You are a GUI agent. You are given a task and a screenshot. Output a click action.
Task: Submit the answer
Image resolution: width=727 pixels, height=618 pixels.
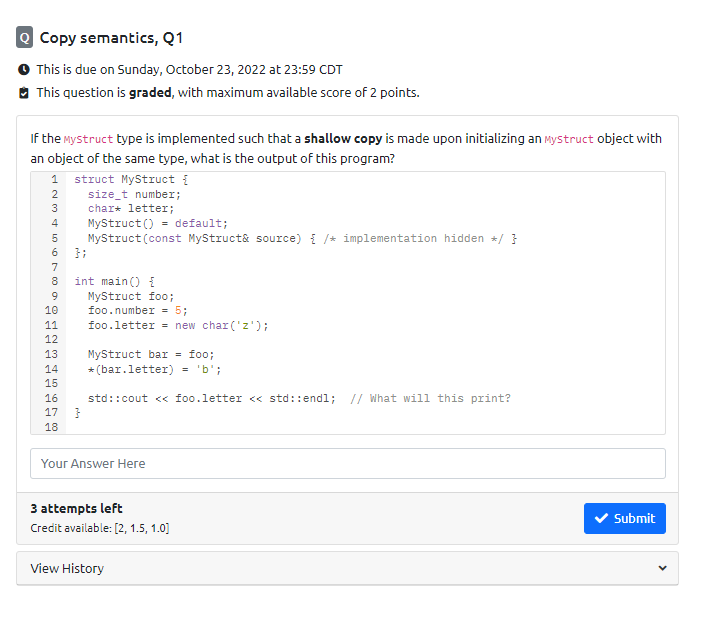(625, 518)
